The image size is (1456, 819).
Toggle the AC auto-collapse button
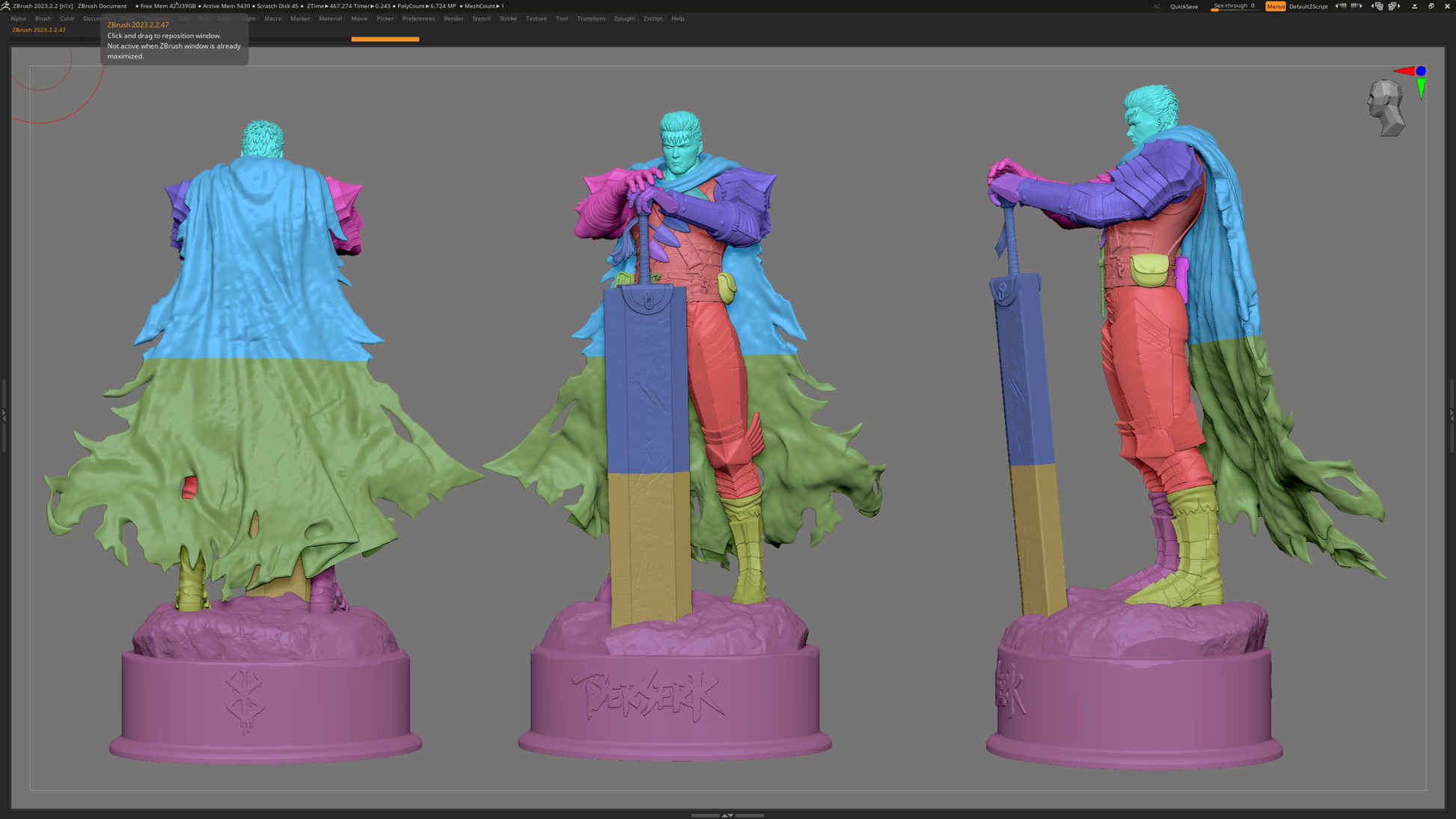tap(1156, 6)
